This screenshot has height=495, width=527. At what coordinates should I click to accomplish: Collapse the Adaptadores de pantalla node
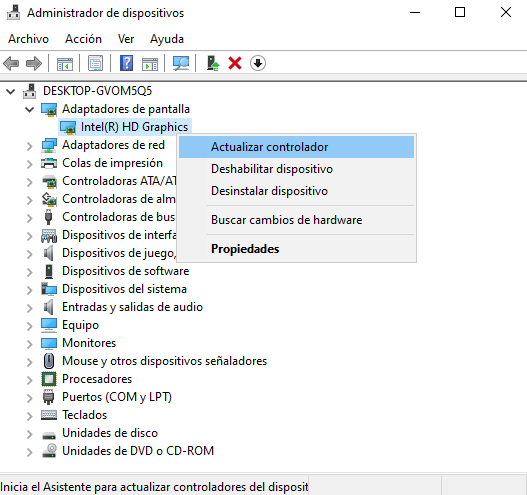30,109
